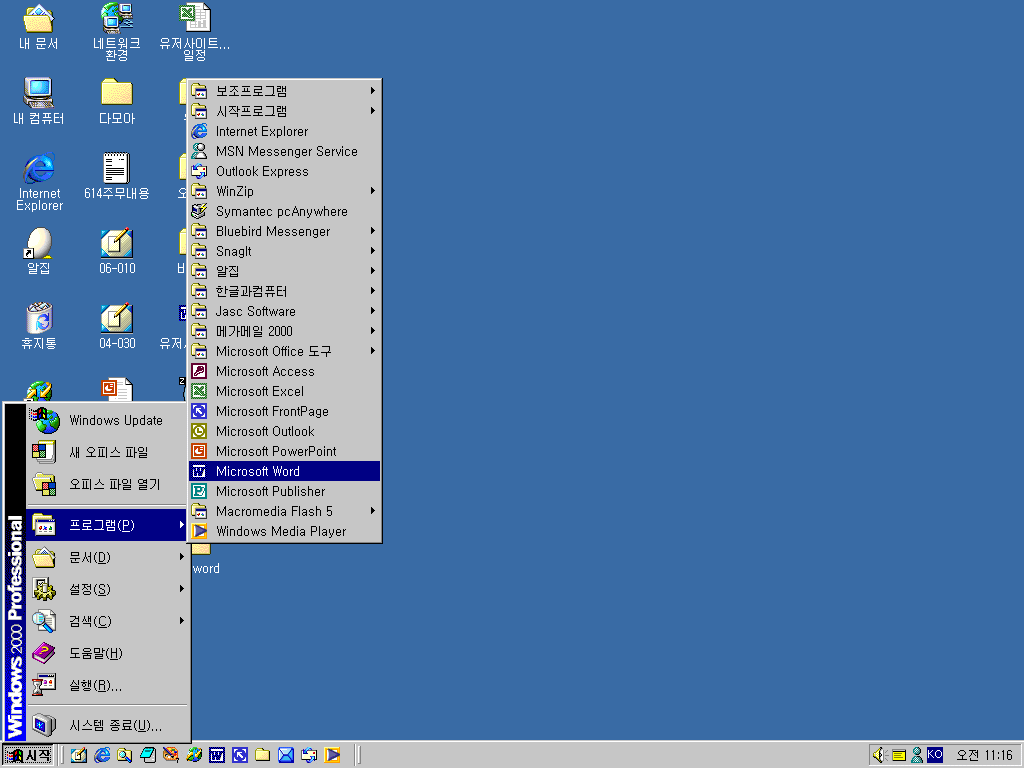Expand the 보조프로그램 submenu
Viewport: 1024px width, 768px height.
[284, 91]
